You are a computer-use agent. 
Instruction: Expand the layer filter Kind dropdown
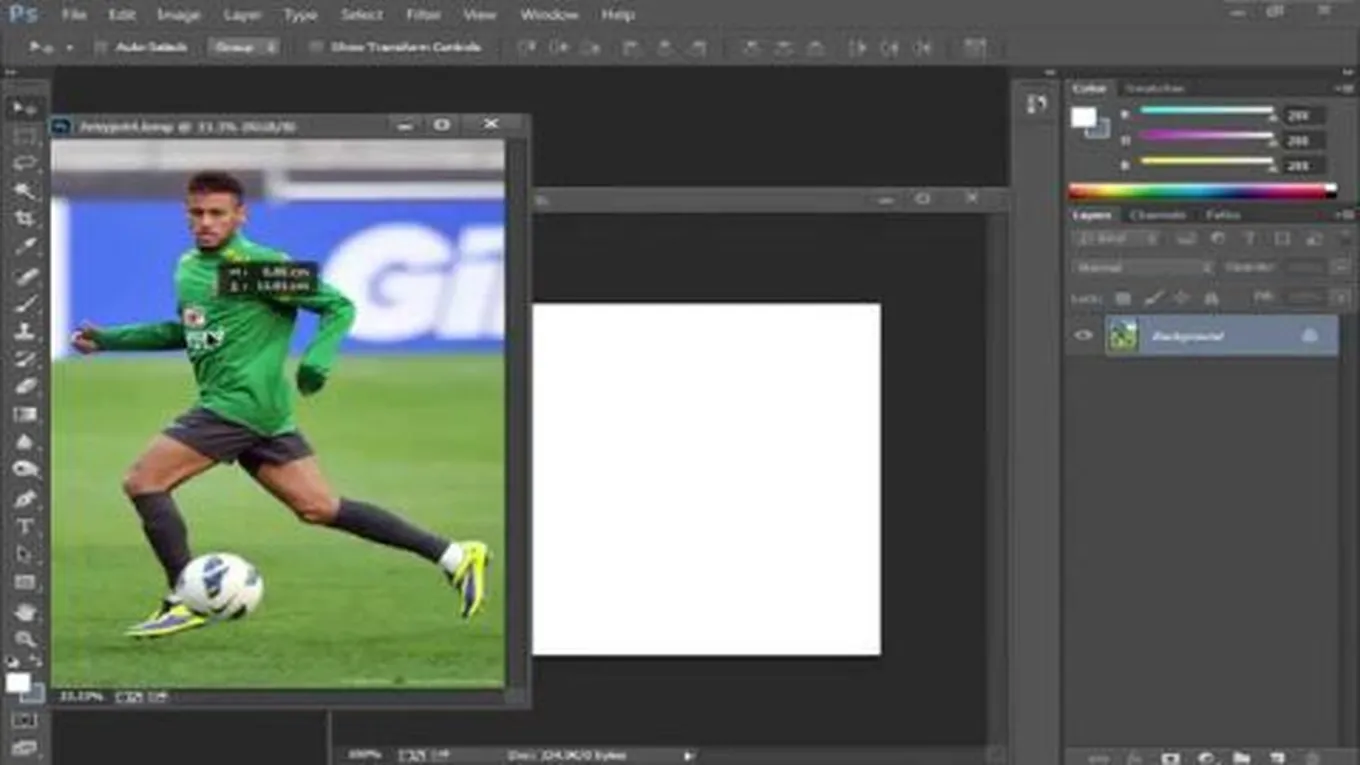coord(1115,239)
